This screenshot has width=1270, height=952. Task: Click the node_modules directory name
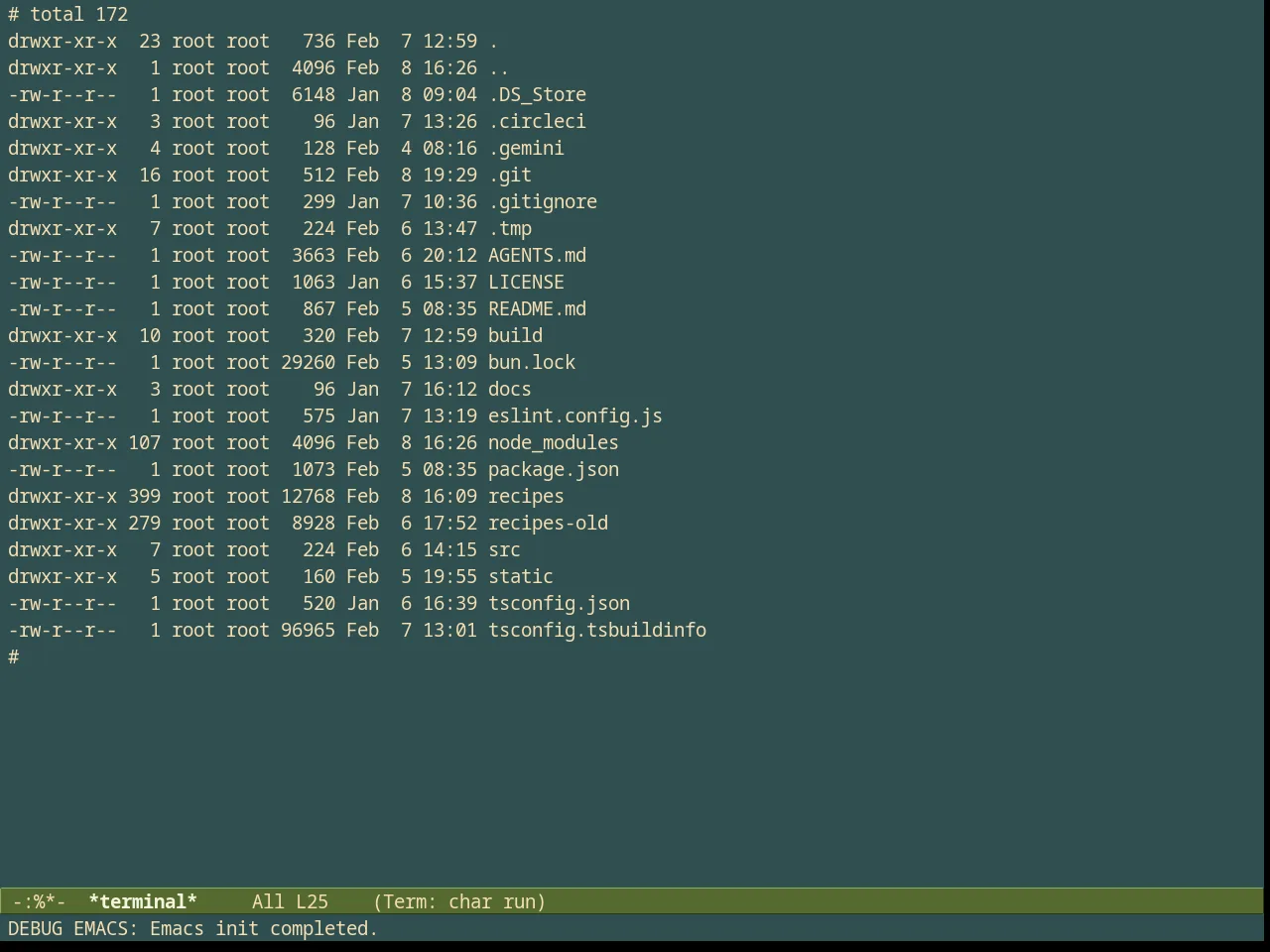(554, 442)
